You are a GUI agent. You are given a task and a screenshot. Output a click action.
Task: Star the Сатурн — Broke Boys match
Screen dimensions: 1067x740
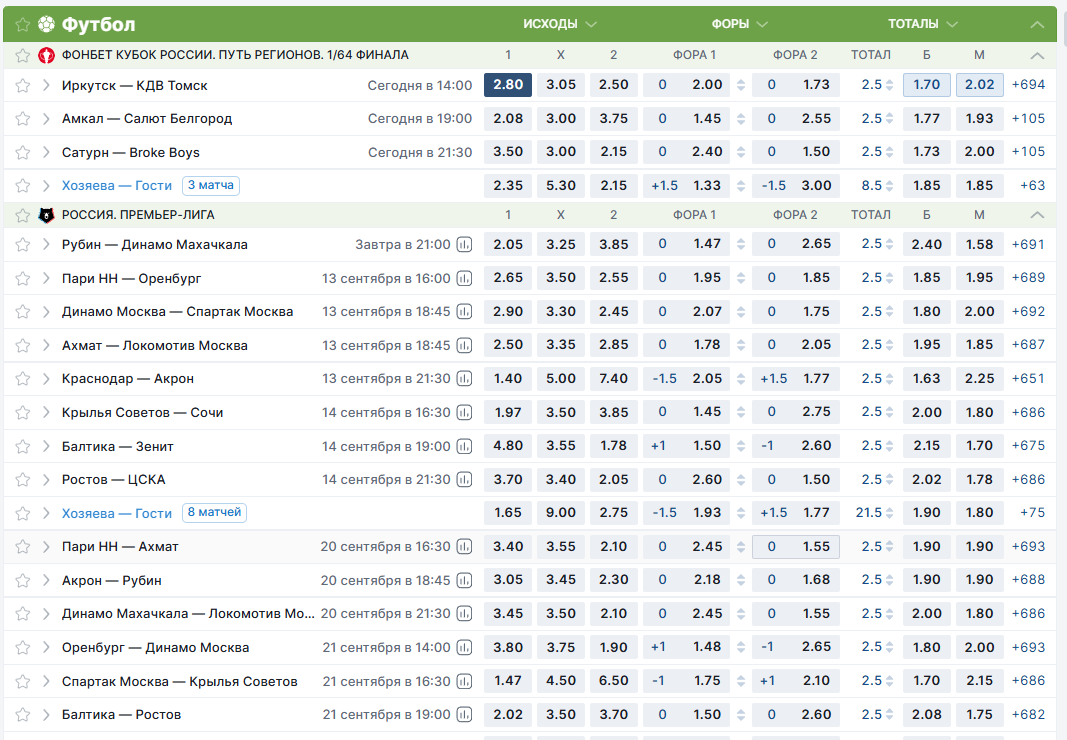click(x=22, y=152)
